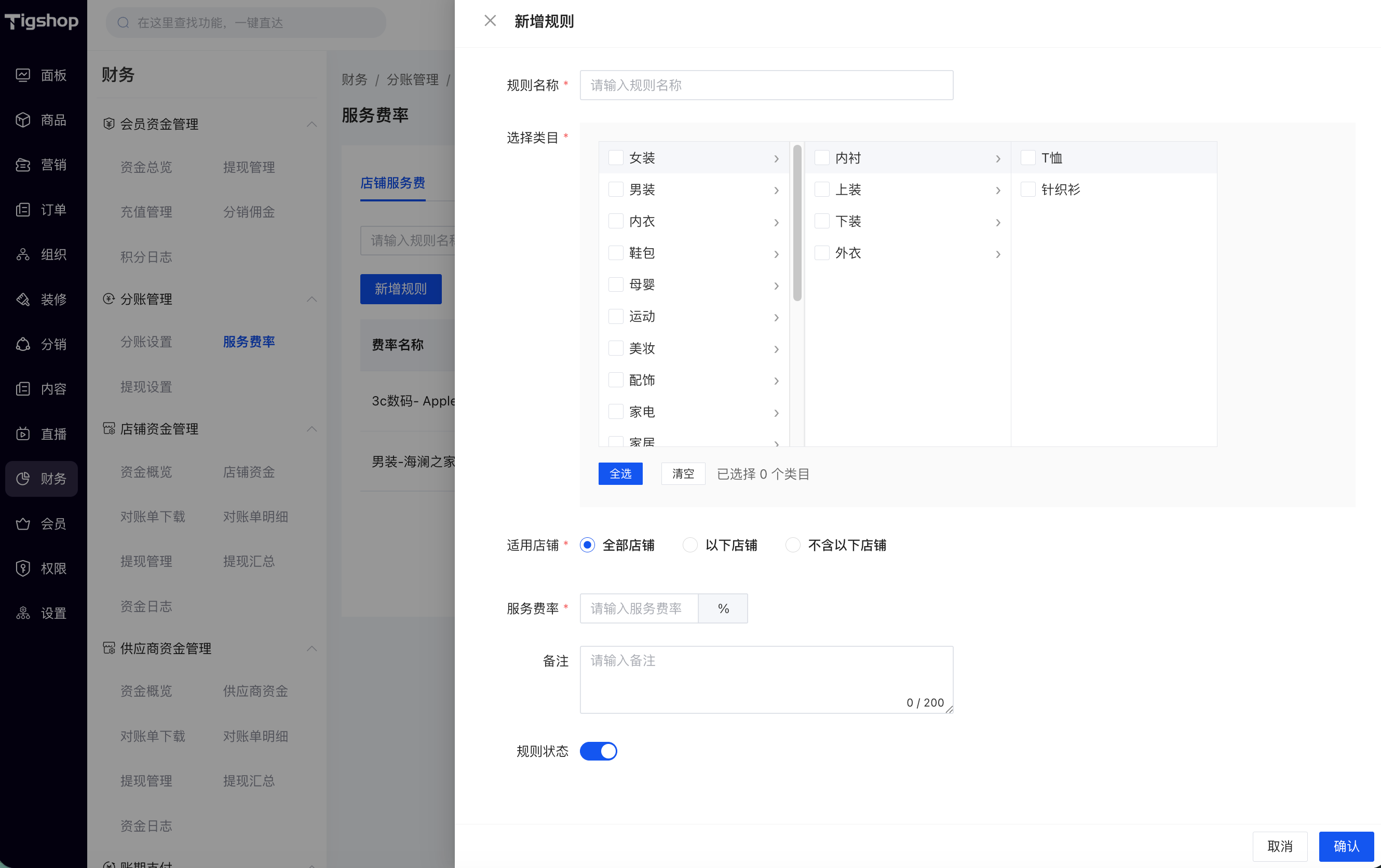Click the 分账管理 section icon
This screenshot has height=868, width=1381.
point(109,299)
